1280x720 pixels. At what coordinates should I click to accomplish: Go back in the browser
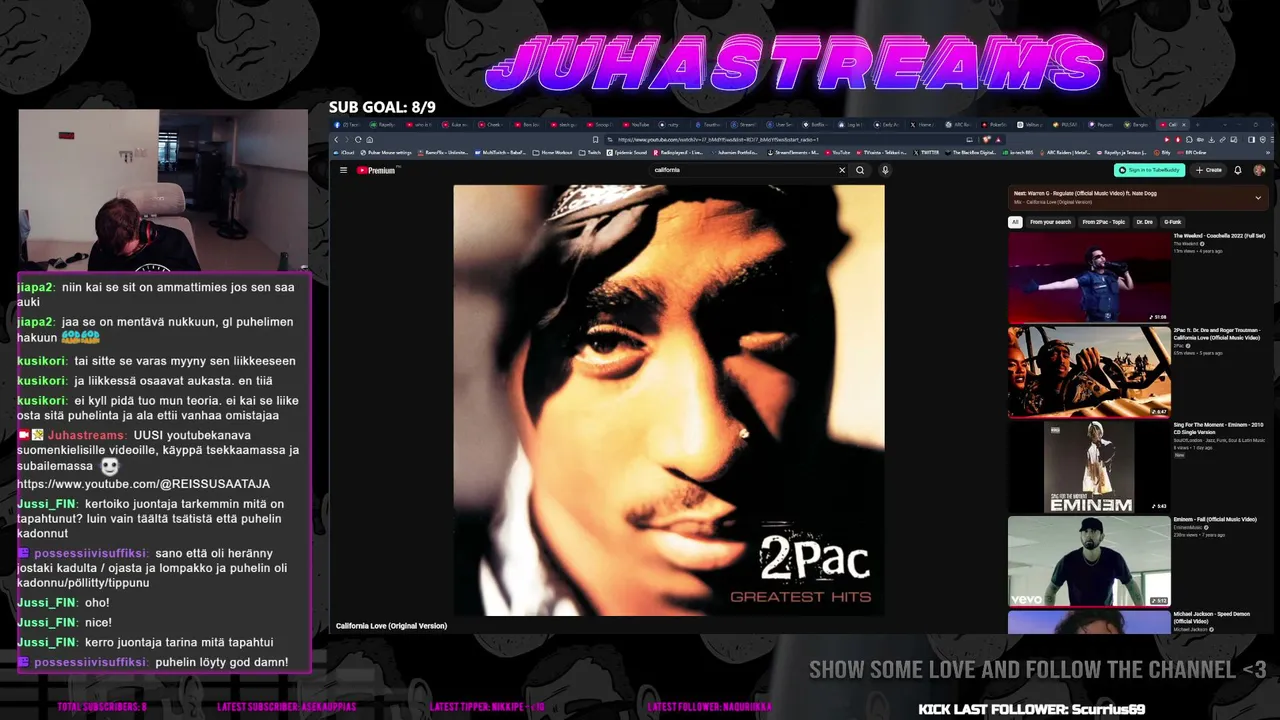point(337,140)
